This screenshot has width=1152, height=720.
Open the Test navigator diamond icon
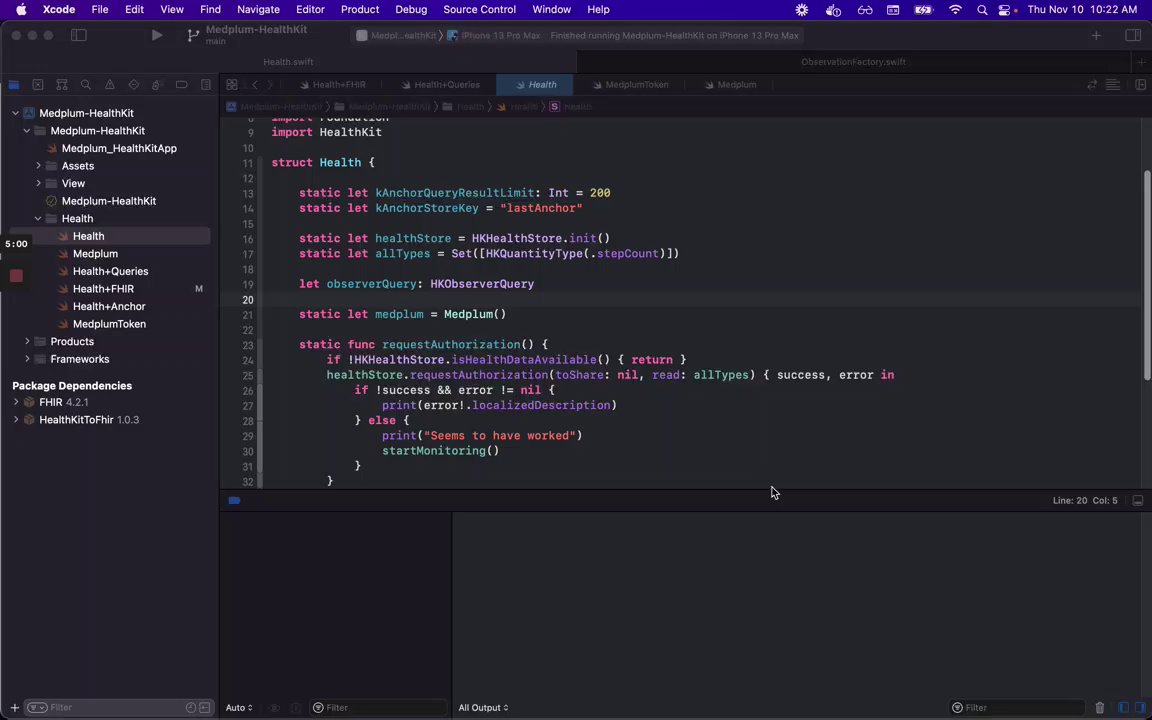click(134, 84)
